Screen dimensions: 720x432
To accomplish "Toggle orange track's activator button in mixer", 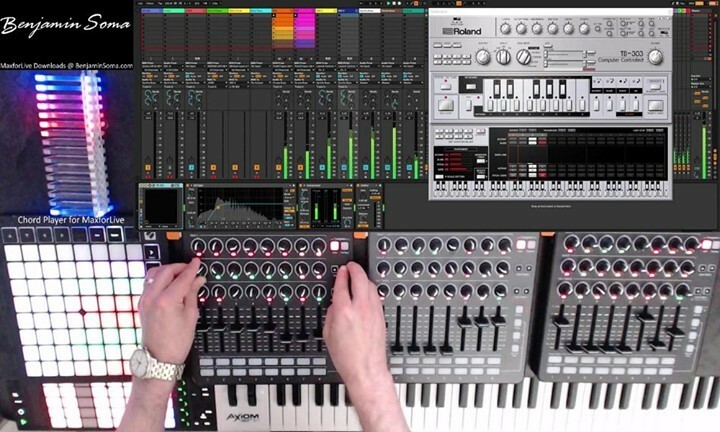I will click(x=279, y=168).
